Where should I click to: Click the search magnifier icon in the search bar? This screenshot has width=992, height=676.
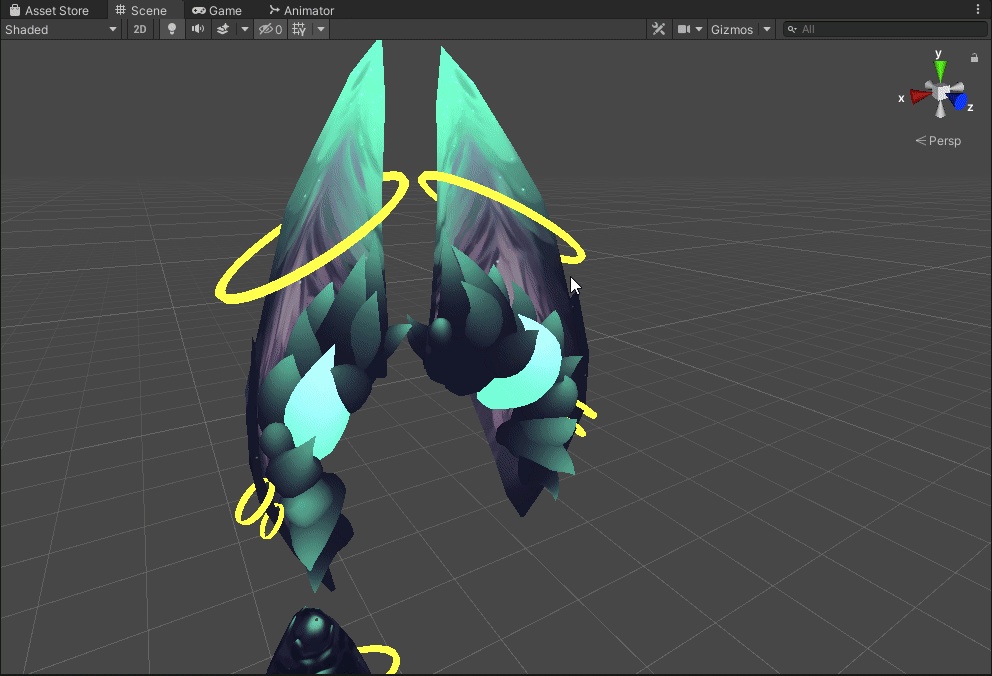pos(790,29)
